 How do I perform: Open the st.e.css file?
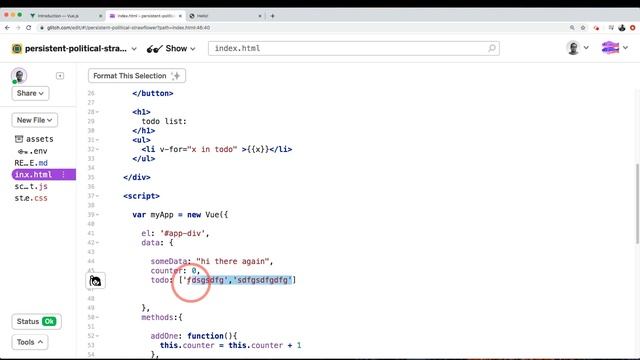coord(31,198)
